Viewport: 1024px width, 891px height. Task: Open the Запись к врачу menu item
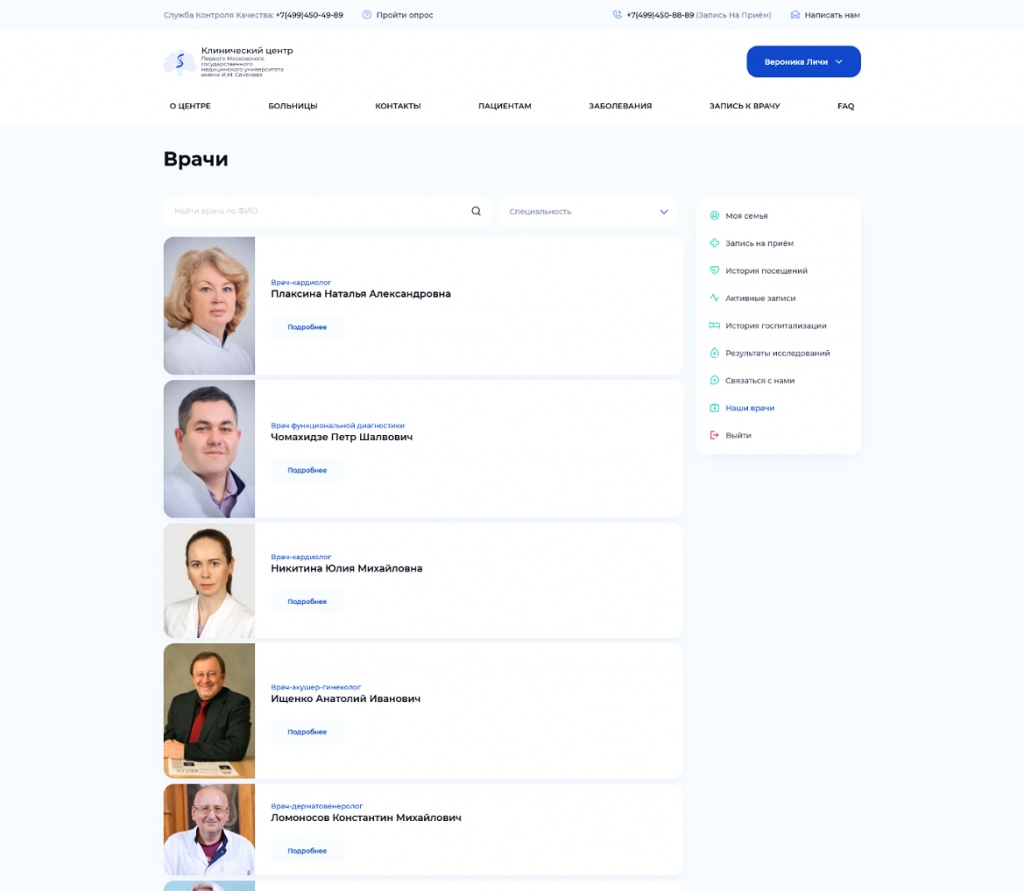point(744,106)
